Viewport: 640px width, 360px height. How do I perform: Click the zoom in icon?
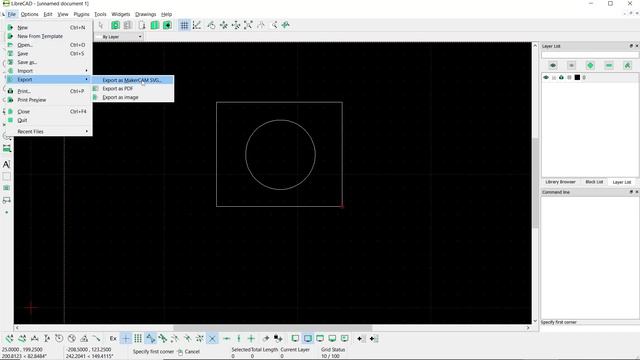[224, 25]
